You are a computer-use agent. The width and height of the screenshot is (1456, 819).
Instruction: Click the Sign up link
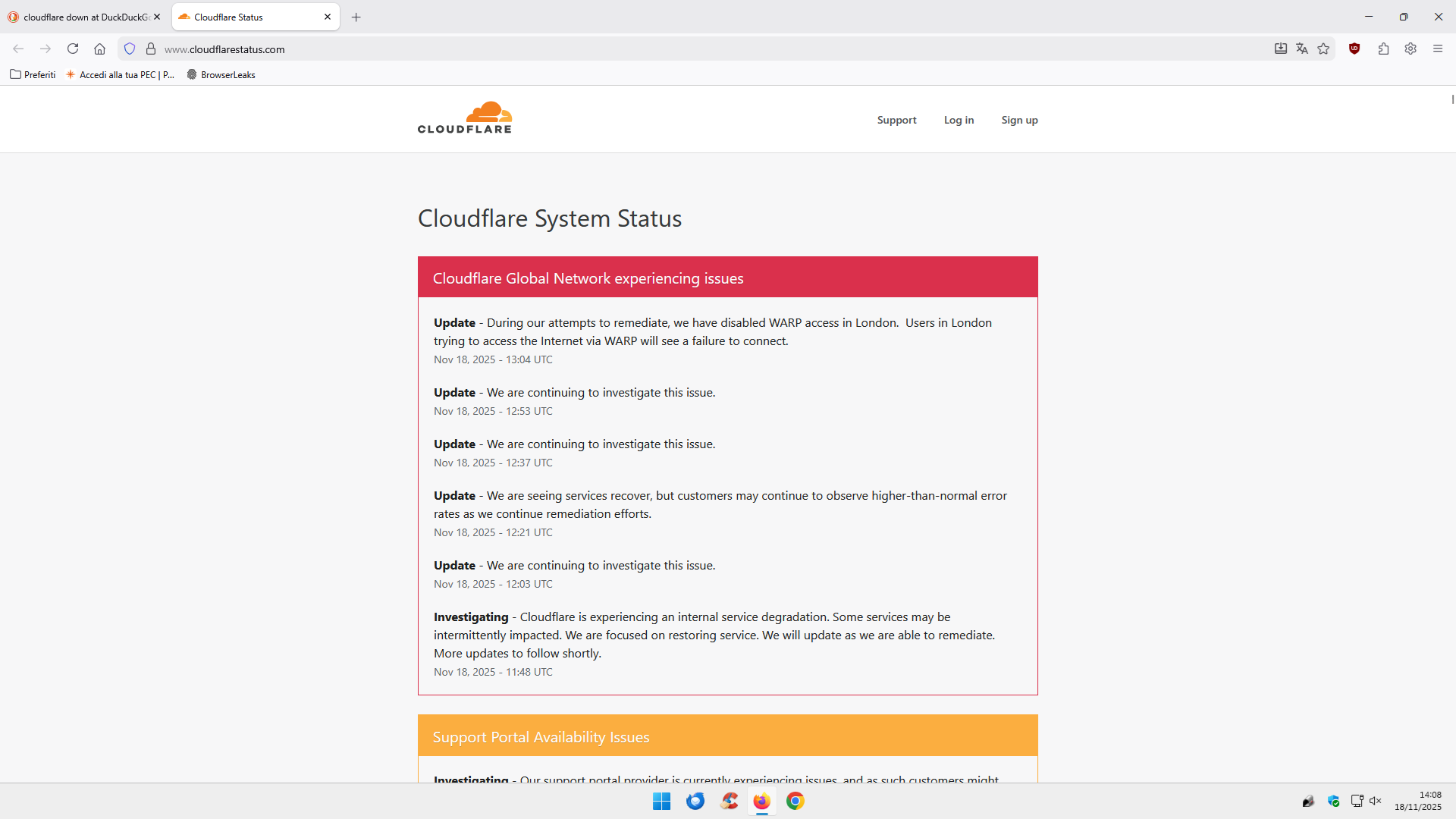coord(1019,120)
